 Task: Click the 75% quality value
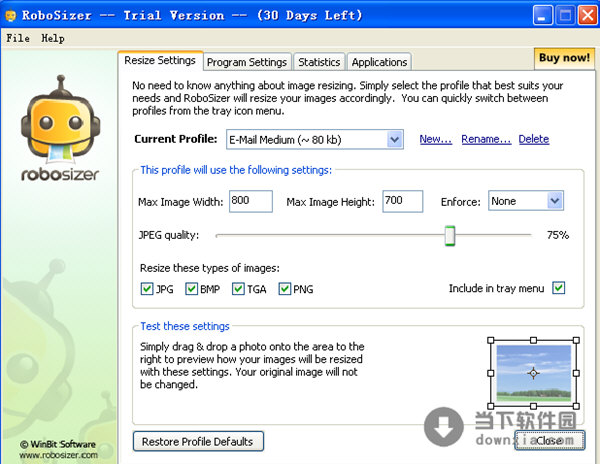(558, 235)
